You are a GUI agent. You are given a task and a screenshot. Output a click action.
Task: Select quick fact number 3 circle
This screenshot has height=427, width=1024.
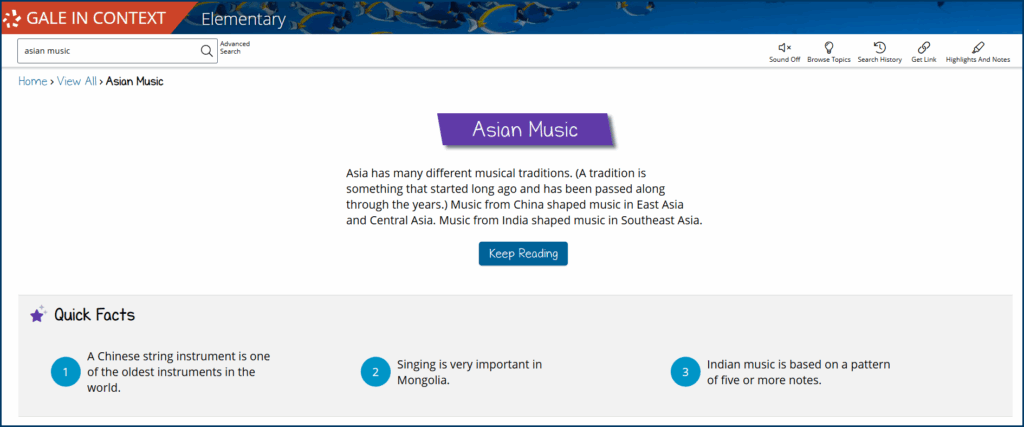coord(685,372)
